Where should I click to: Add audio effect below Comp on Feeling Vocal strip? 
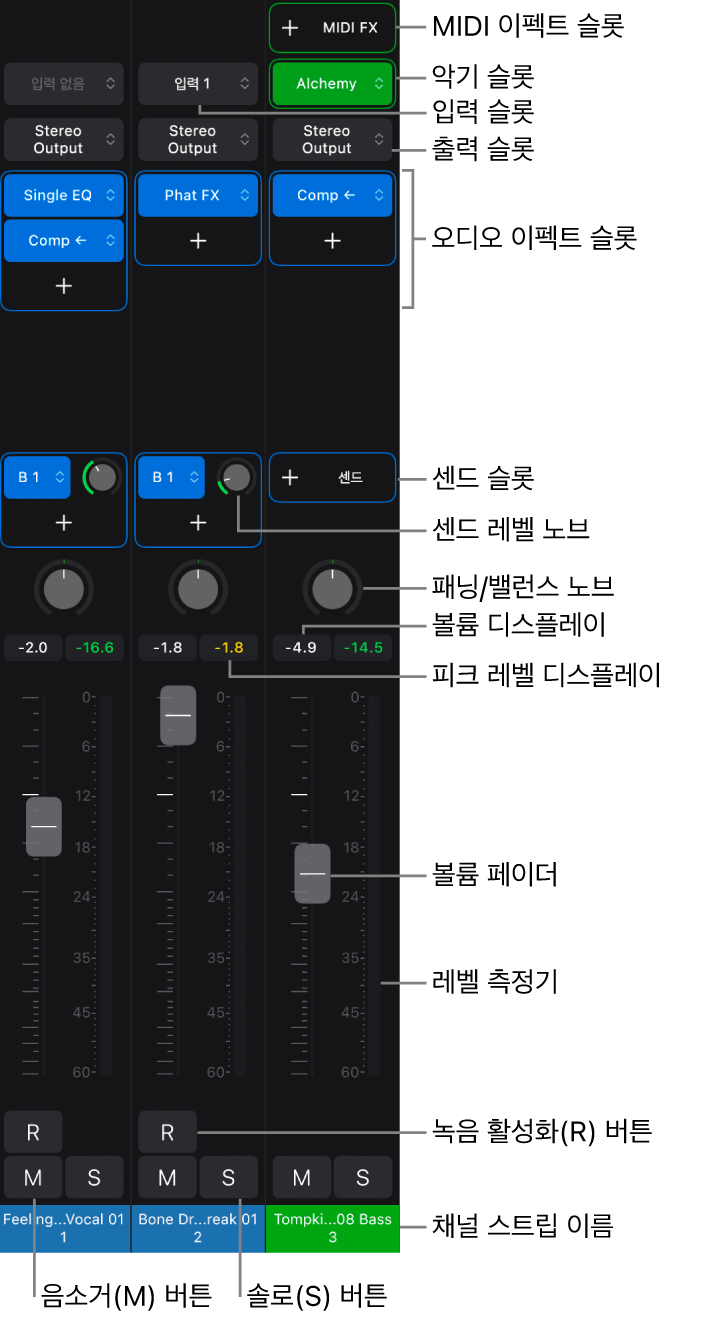click(x=64, y=286)
